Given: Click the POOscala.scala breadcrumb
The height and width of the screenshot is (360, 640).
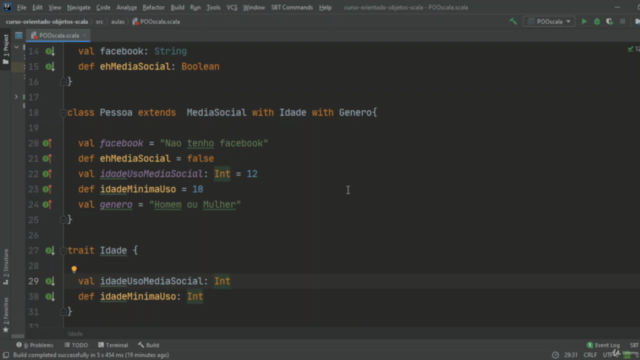Looking at the screenshot, I should (x=156, y=22).
